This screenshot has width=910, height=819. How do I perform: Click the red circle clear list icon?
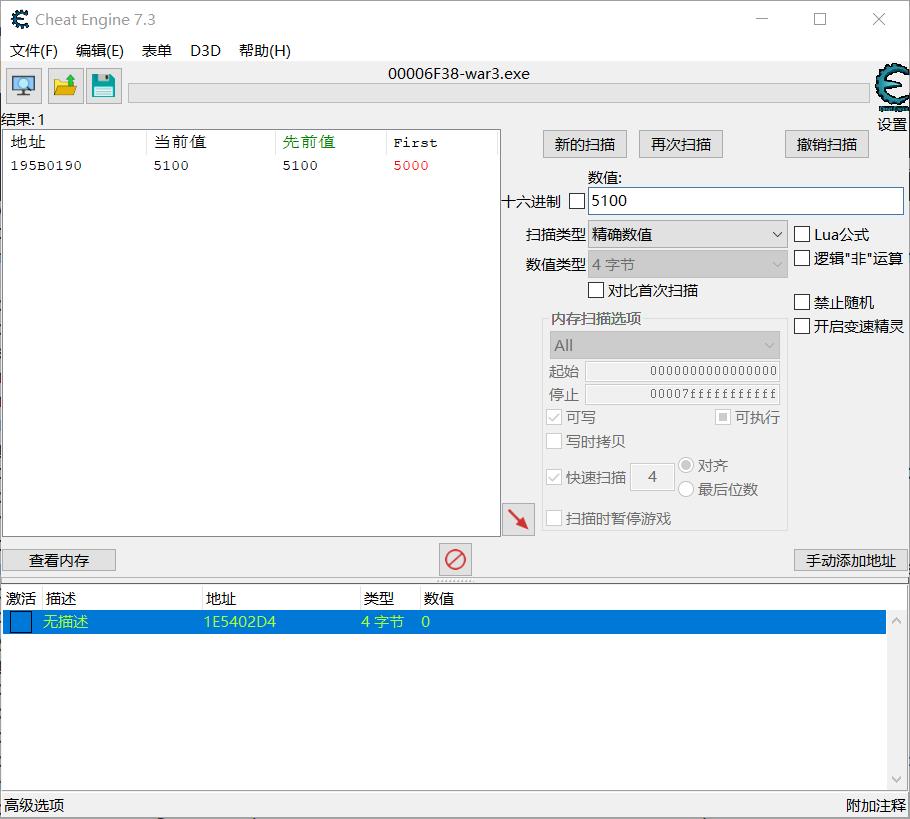click(x=455, y=559)
